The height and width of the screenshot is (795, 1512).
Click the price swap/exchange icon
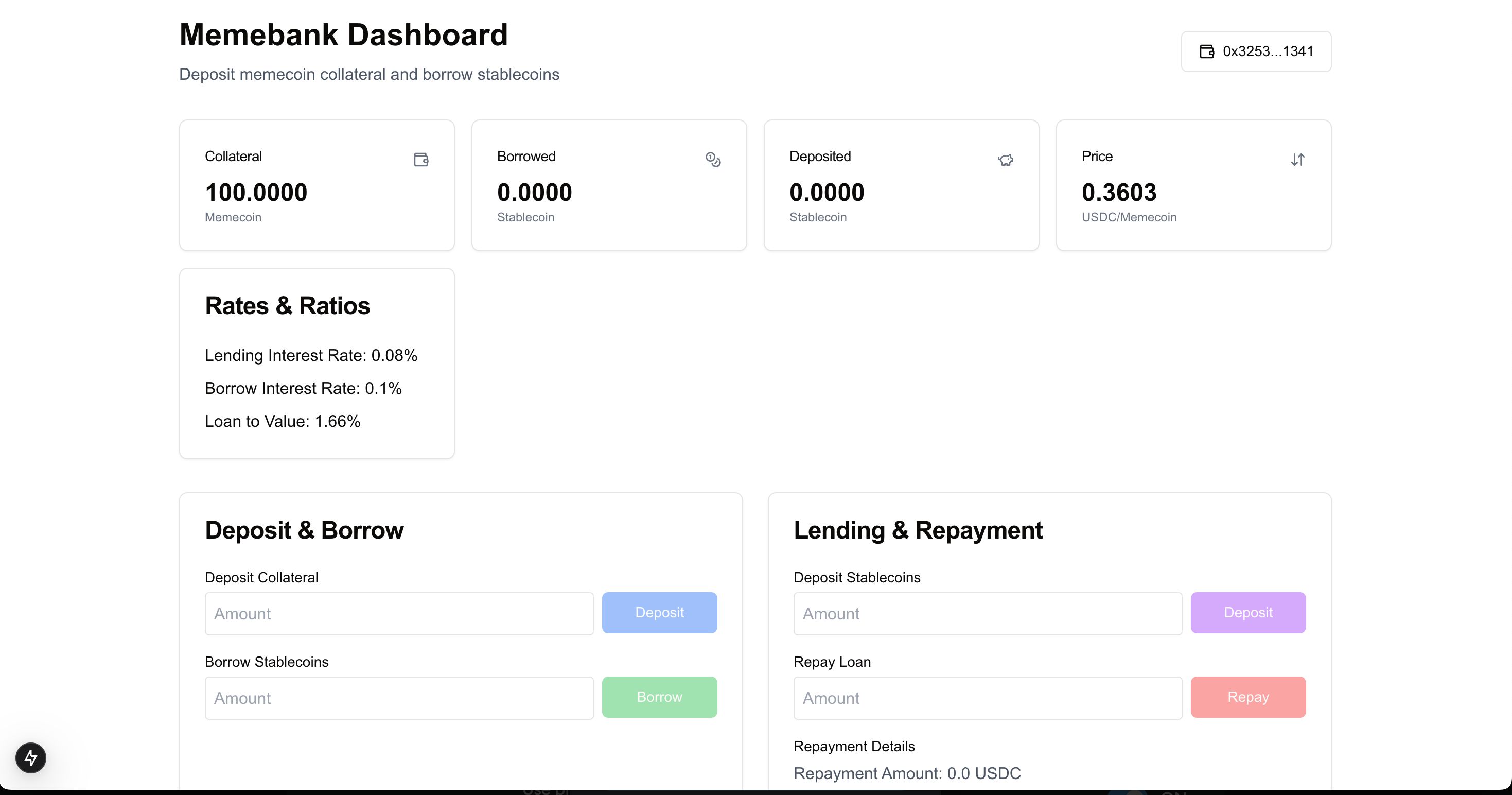(x=1298, y=158)
